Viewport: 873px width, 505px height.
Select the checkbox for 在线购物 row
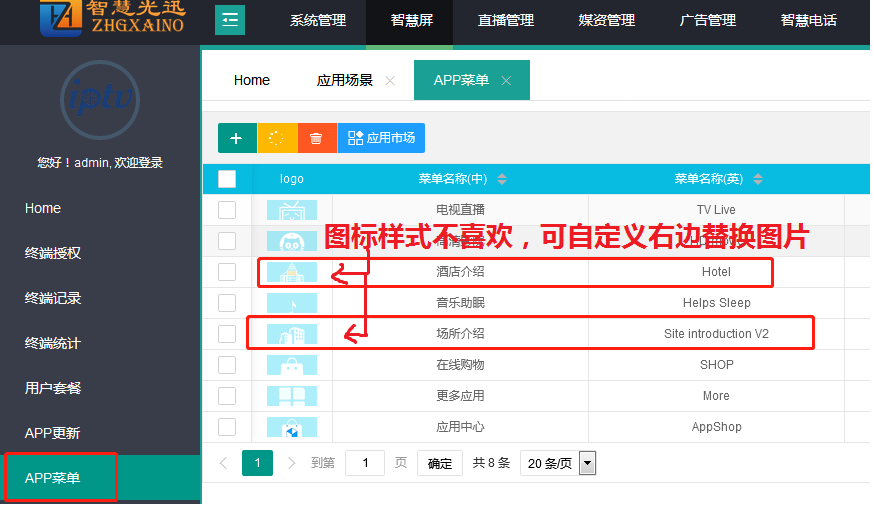coord(227,365)
